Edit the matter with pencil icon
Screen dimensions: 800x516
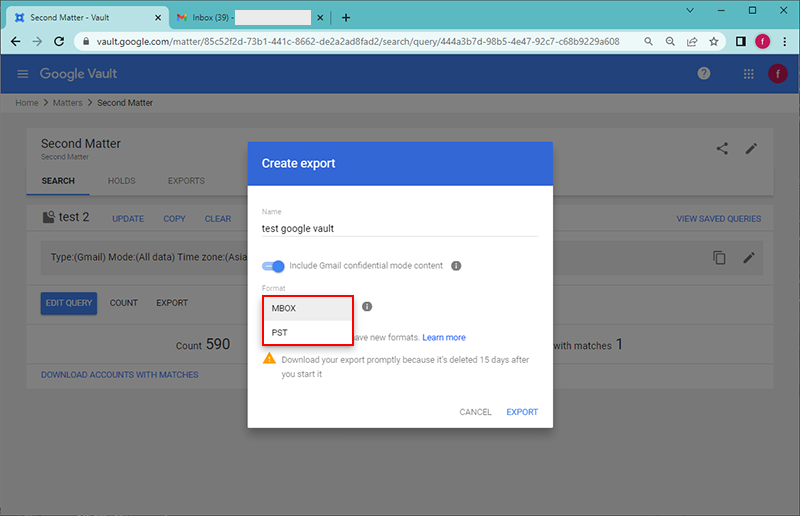751,148
